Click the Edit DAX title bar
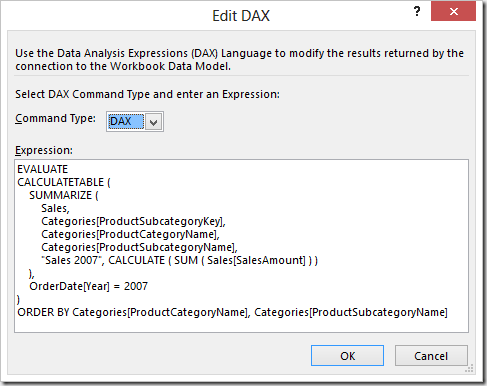487x386 pixels. click(x=241, y=16)
